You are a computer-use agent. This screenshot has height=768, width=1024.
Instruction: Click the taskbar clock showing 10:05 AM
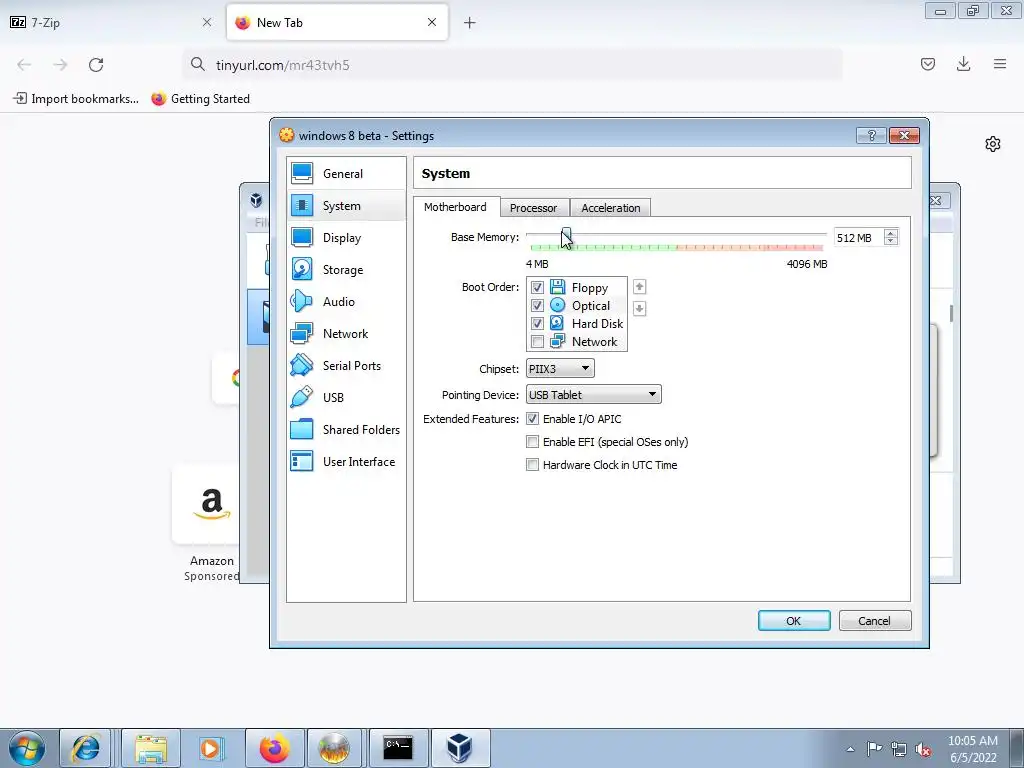pyautogui.click(x=972, y=749)
